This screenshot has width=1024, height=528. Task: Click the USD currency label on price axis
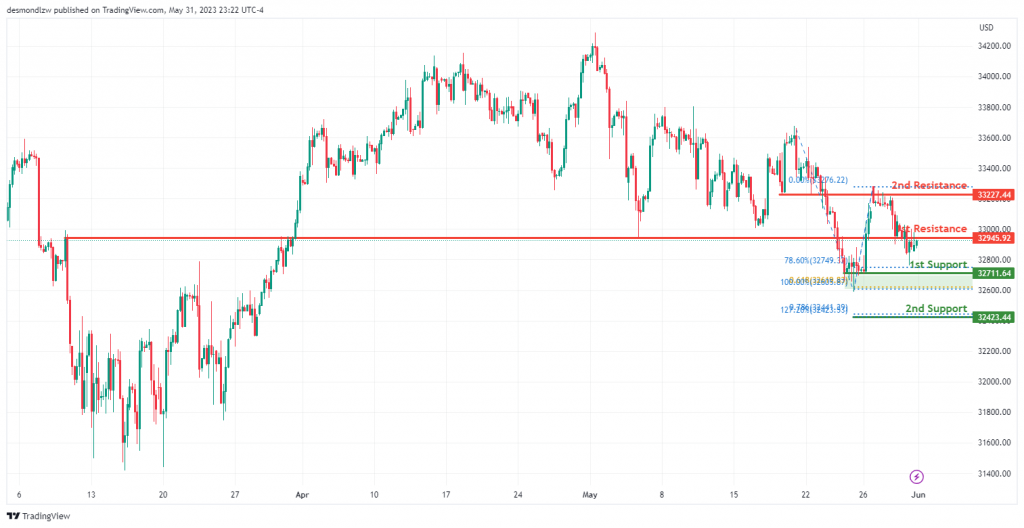click(986, 27)
